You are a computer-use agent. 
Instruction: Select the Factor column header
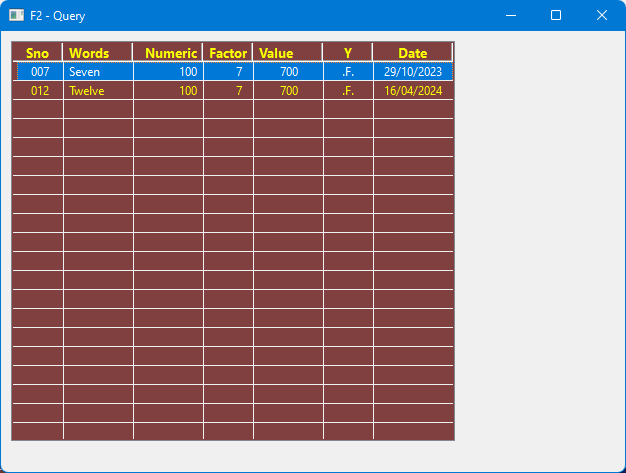coord(228,53)
